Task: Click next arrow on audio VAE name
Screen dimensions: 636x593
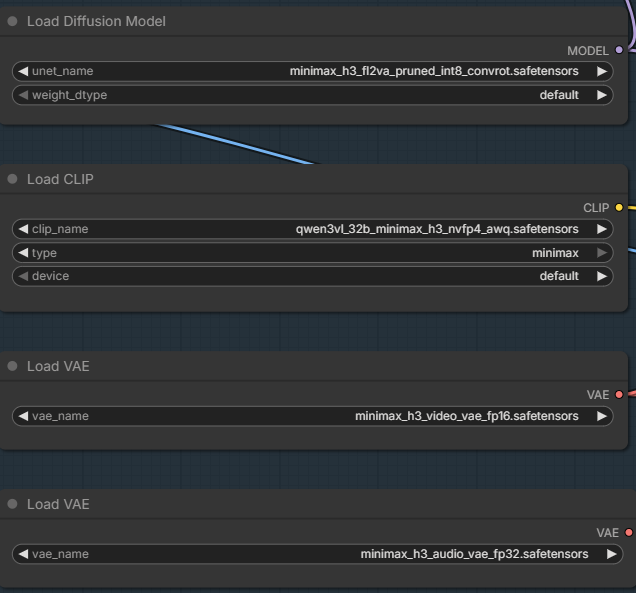Action: click(x=612, y=554)
